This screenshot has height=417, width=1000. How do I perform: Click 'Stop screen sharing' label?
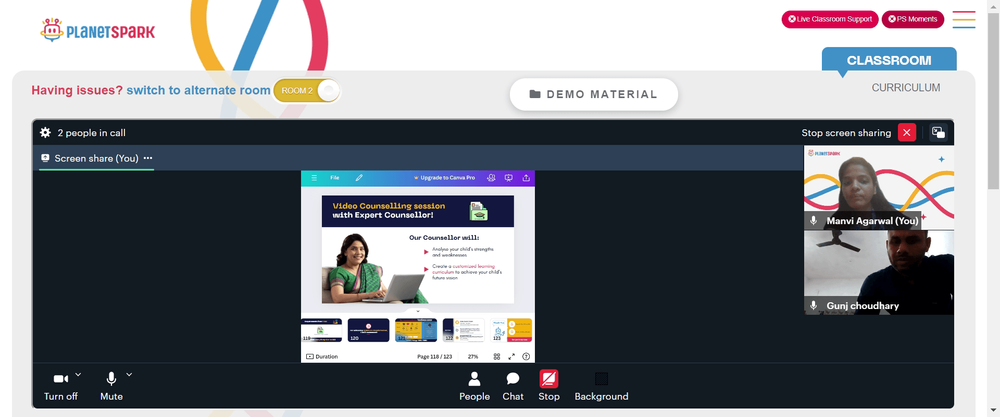click(846, 133)
